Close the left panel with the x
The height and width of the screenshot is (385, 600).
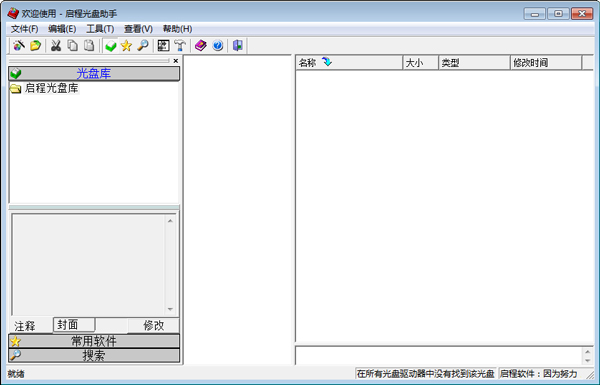click(x=176, y=61)
